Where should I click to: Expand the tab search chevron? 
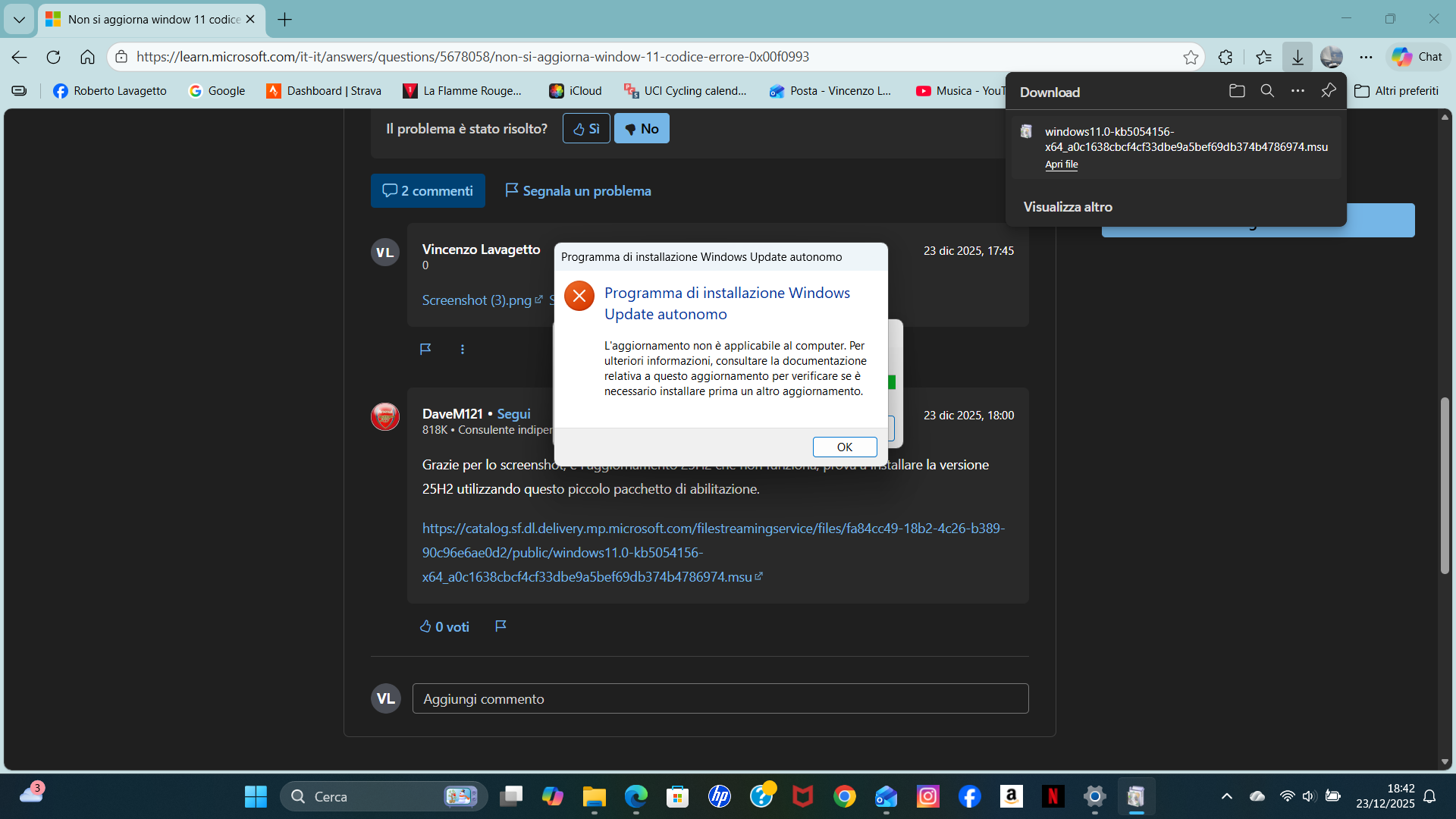click(19, 20)
